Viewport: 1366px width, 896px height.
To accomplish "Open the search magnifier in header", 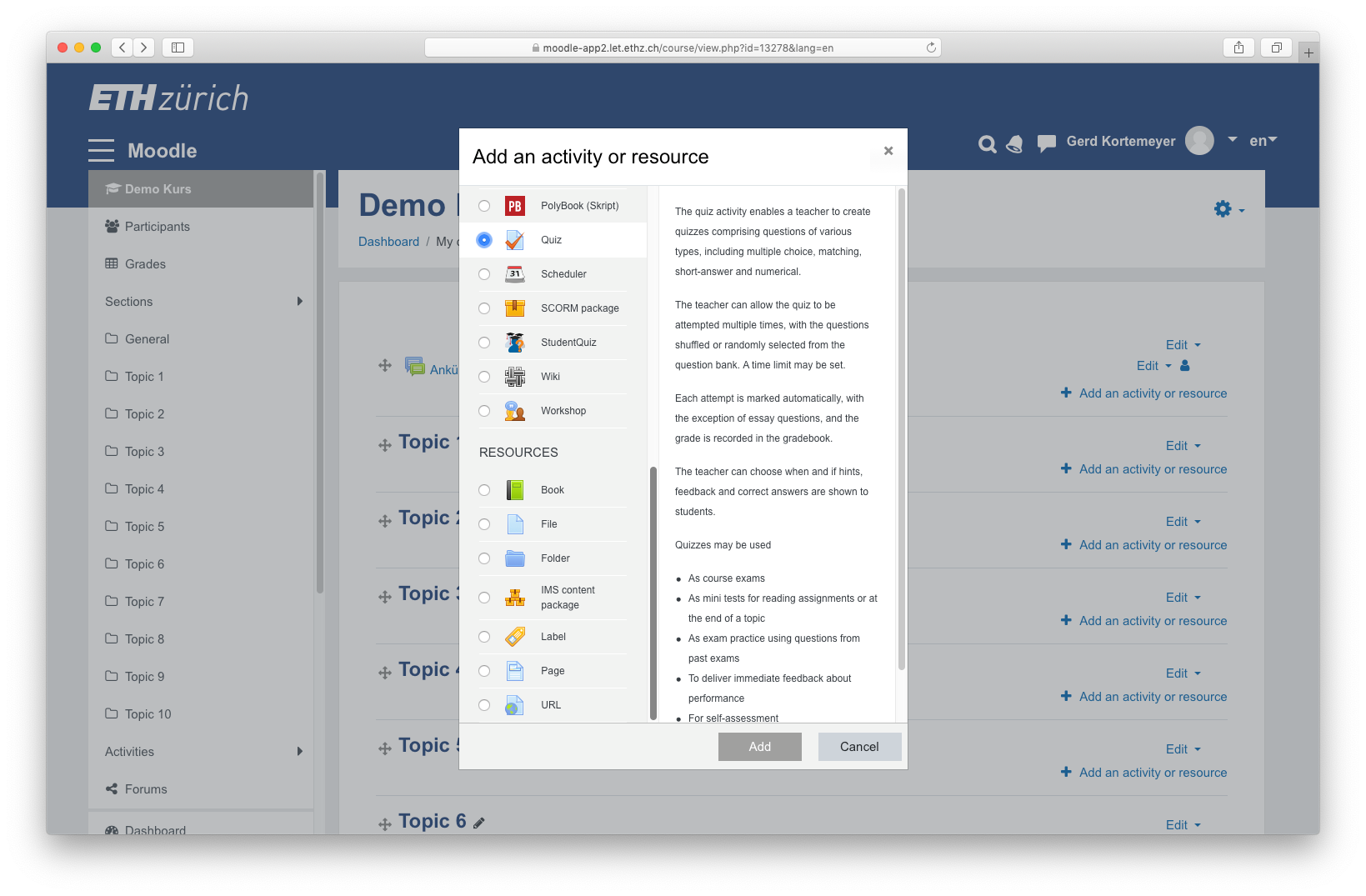I will pyautogui.click(x=988, y=144).
